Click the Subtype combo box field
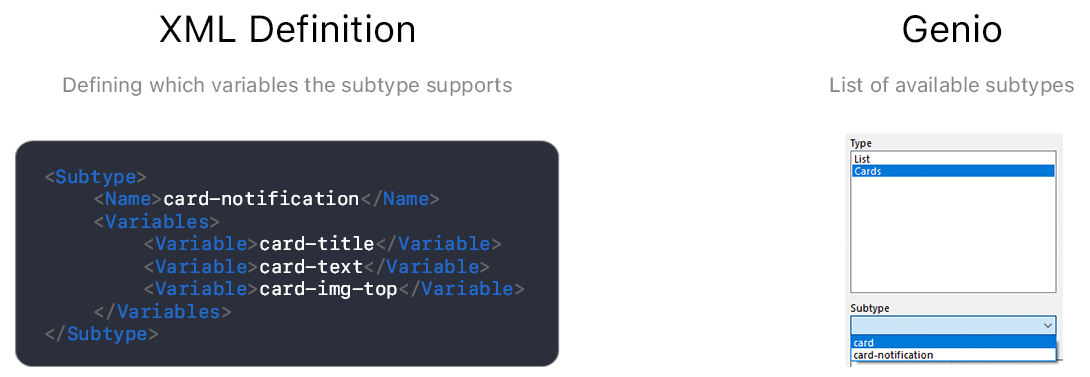Viewport: 1090px width, 377px height. point(952,326)
